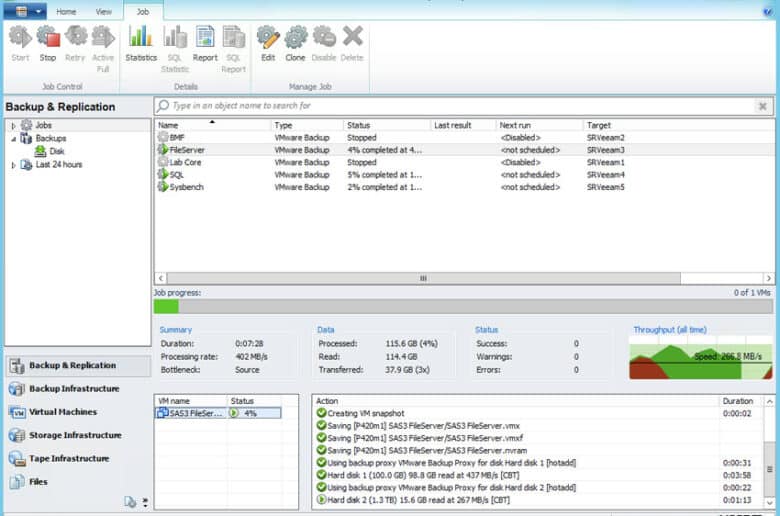Select the BMF job row
Screen dimensions: 780x516
pyautogui.click(x=464, y=137)
